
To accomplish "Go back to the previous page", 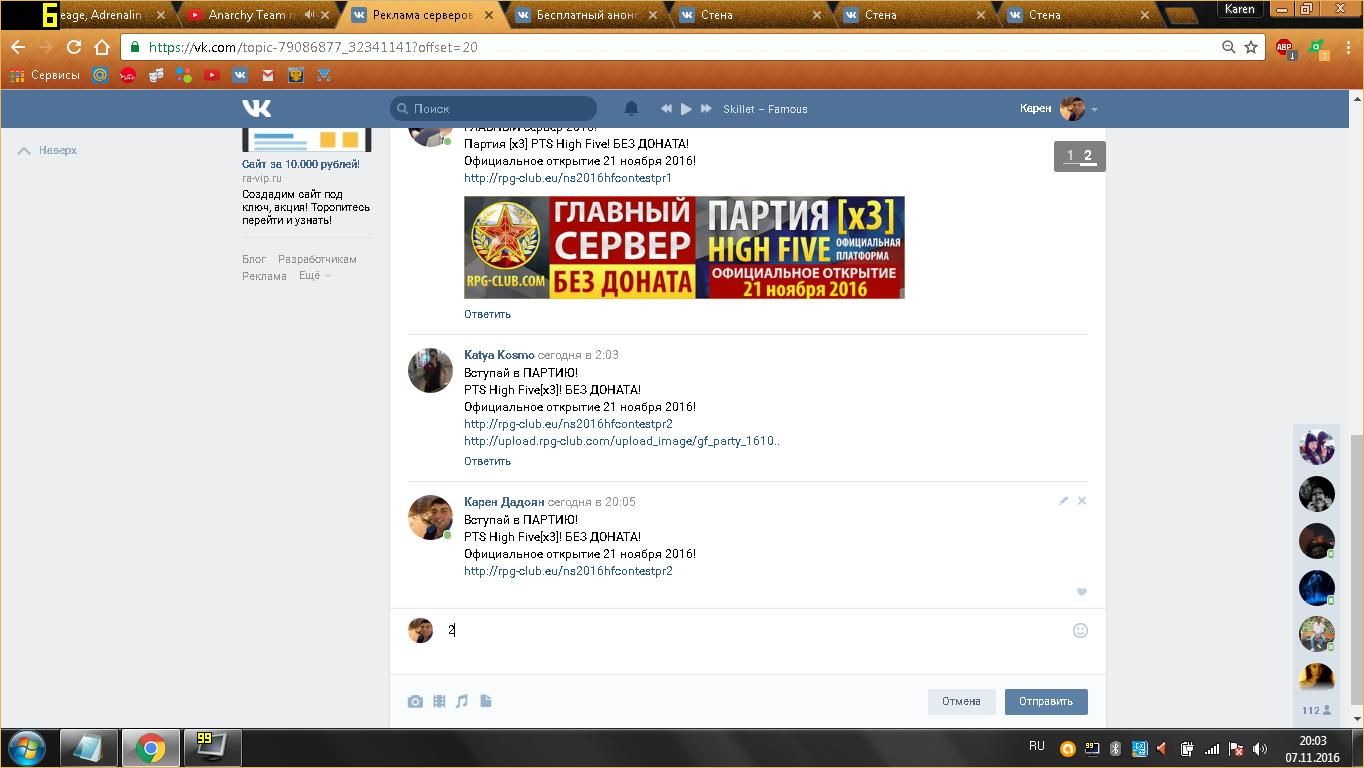I will click(18, 47).
